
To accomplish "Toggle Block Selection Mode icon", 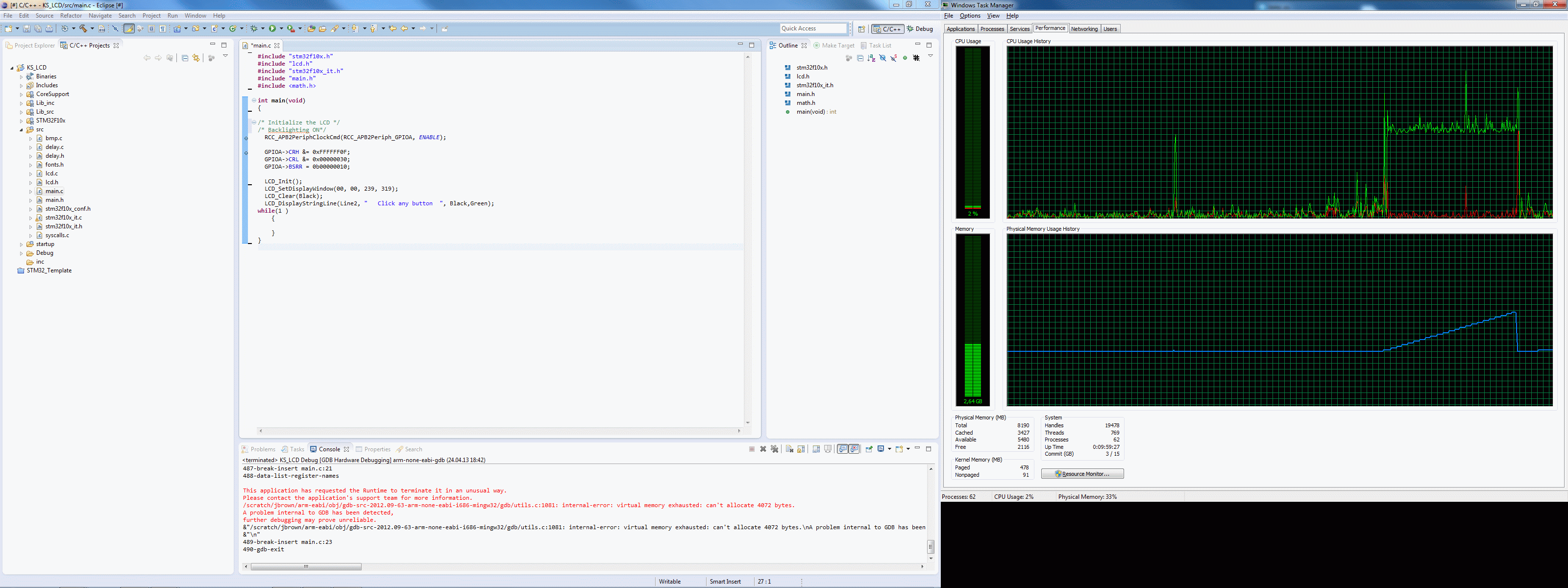I will point(151,28).
